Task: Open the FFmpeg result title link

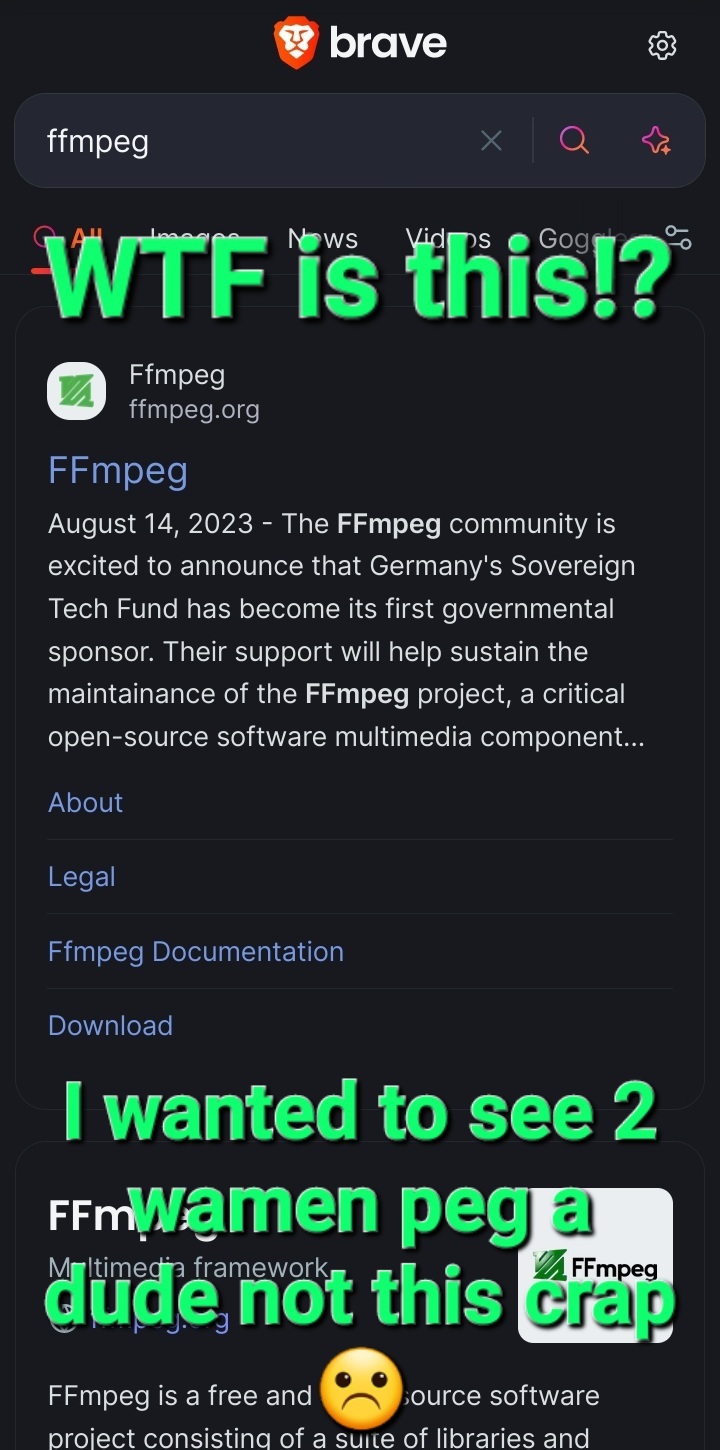Action: click(118, 470)
